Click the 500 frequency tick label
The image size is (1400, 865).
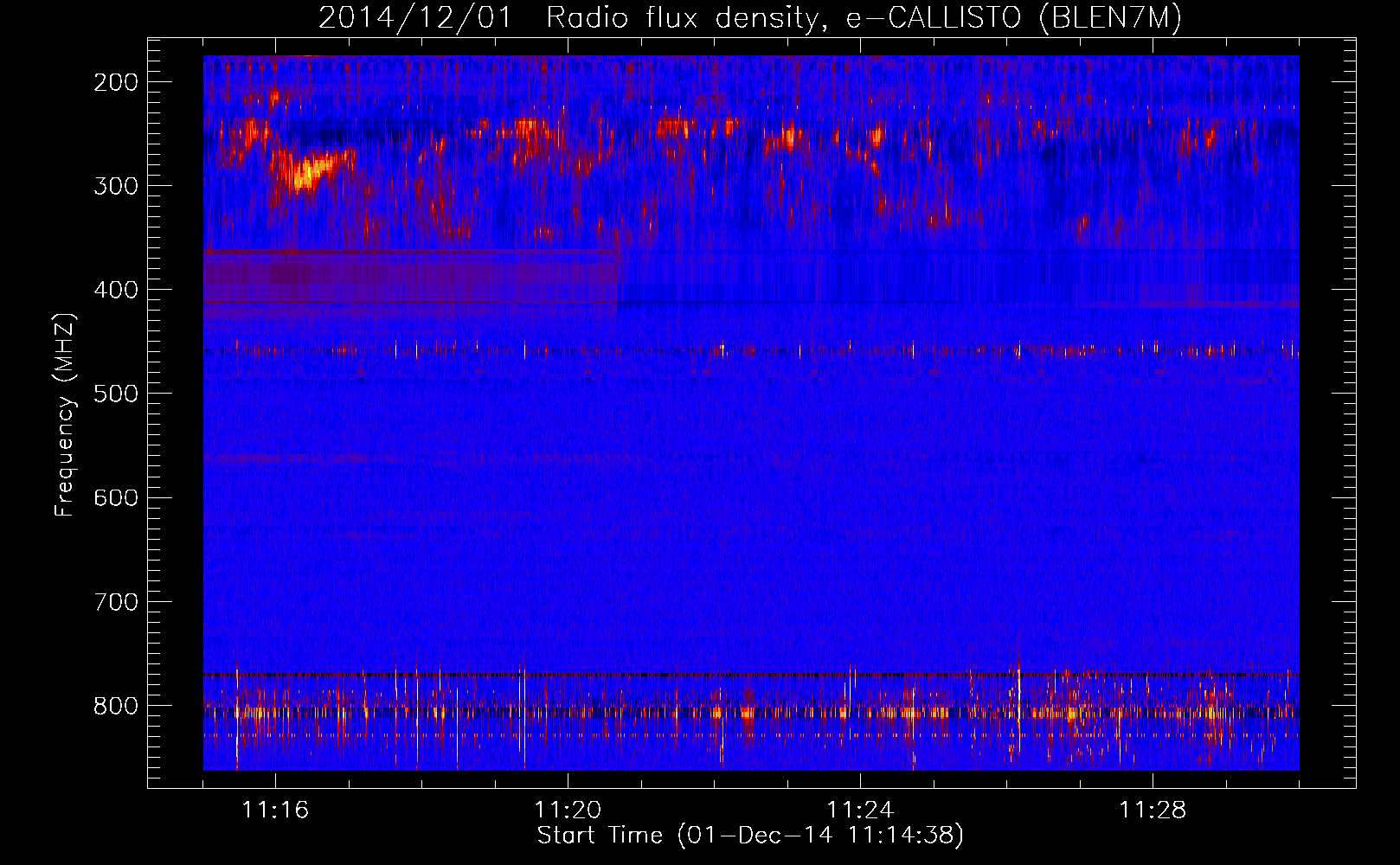[116, 394]
